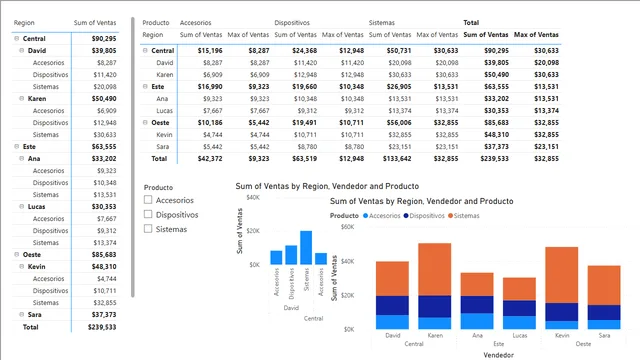Image resolution: width=640 pixels, height=360 pixels.
Task: Collapse Lucas in left matrix
Action: tap(22, 207)
